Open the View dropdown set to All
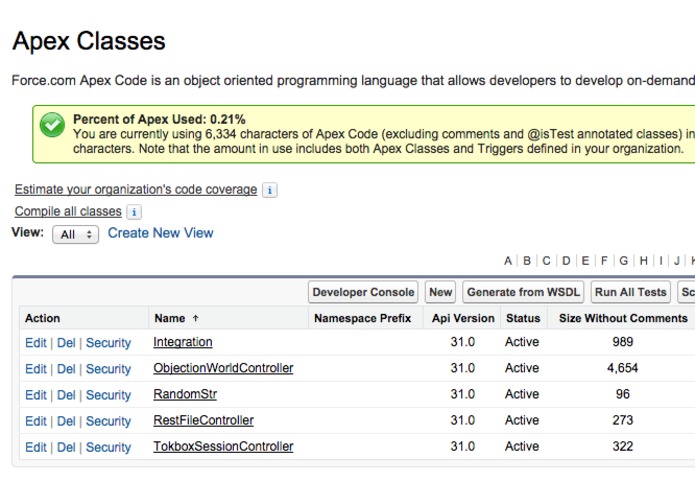 pos(75,234)
